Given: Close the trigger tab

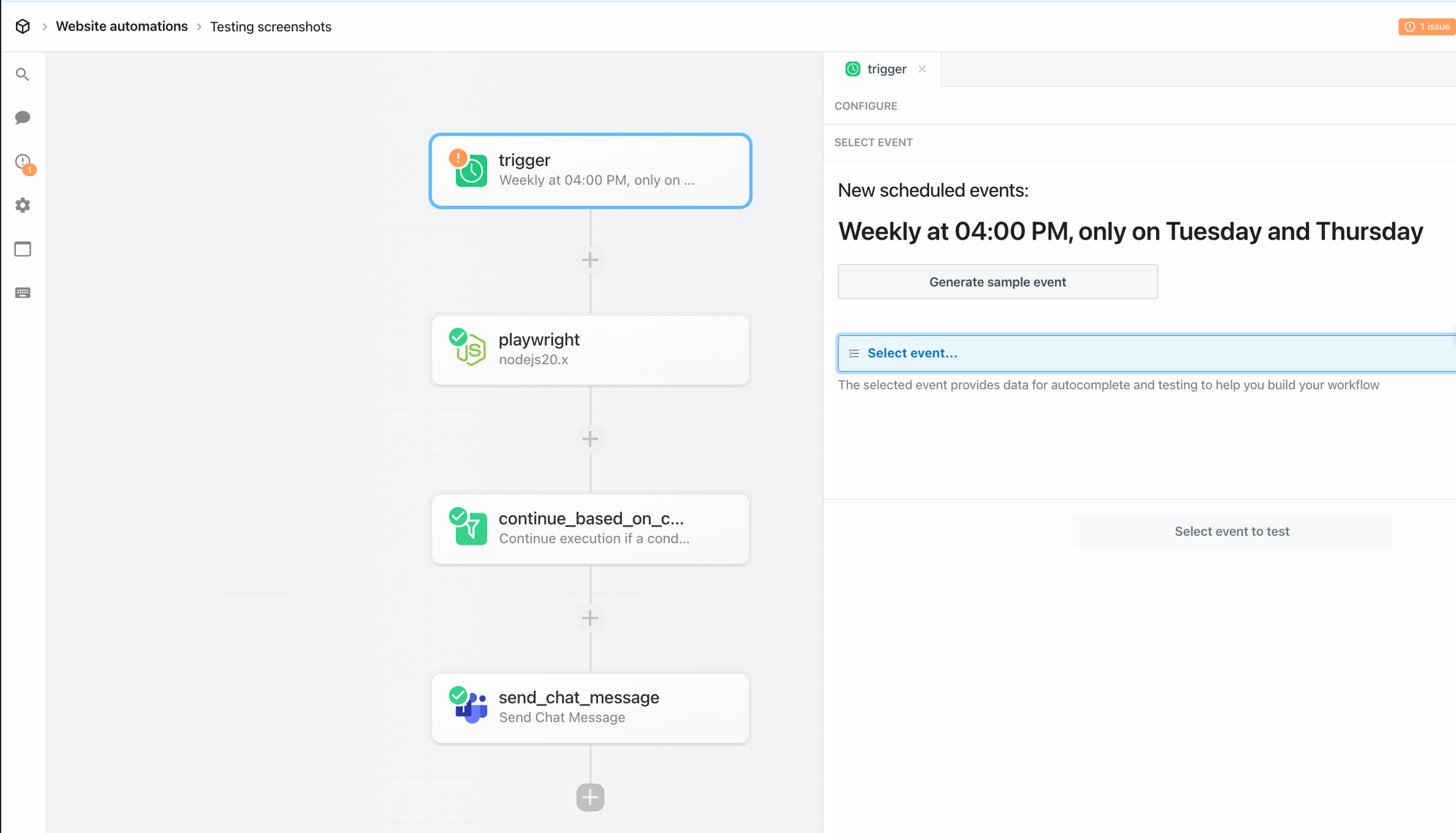Looking at the screenshot, I should click(x=922, y=69).
